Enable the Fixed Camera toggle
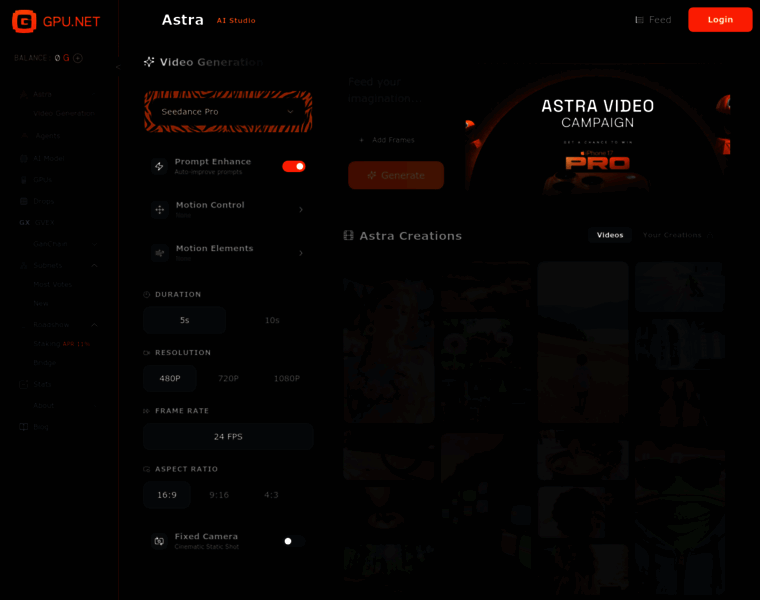760x600 pixels. (293, 541)
